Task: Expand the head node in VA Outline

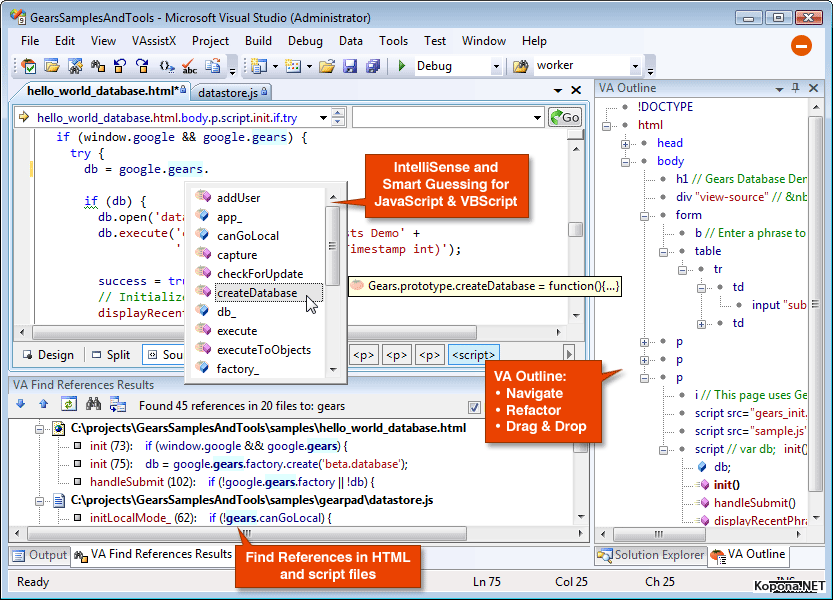Action: (625, 144)
